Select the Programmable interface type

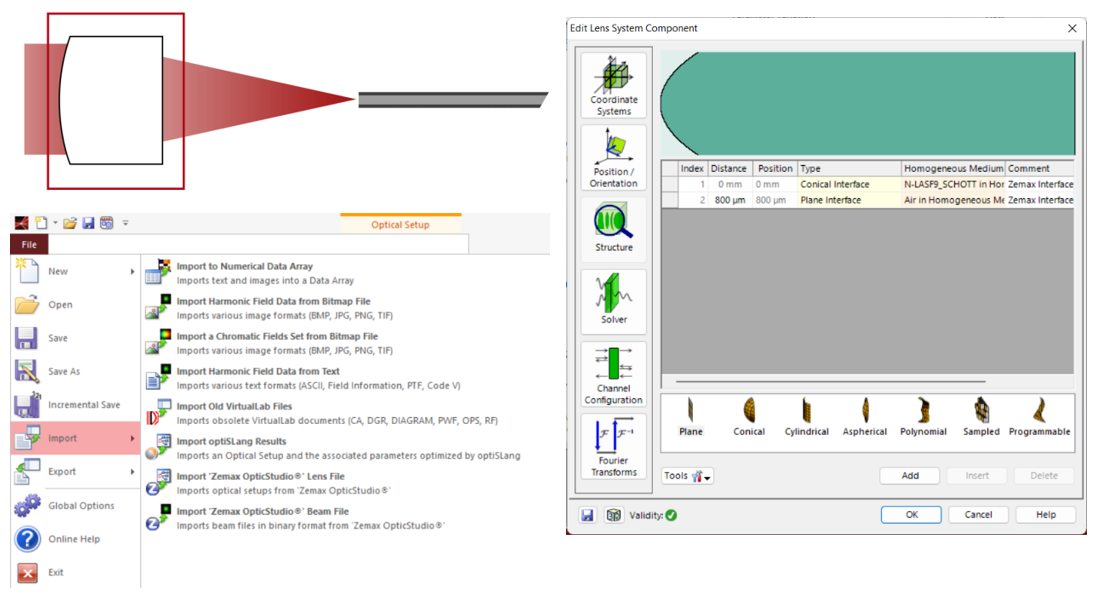[1039, 417]
